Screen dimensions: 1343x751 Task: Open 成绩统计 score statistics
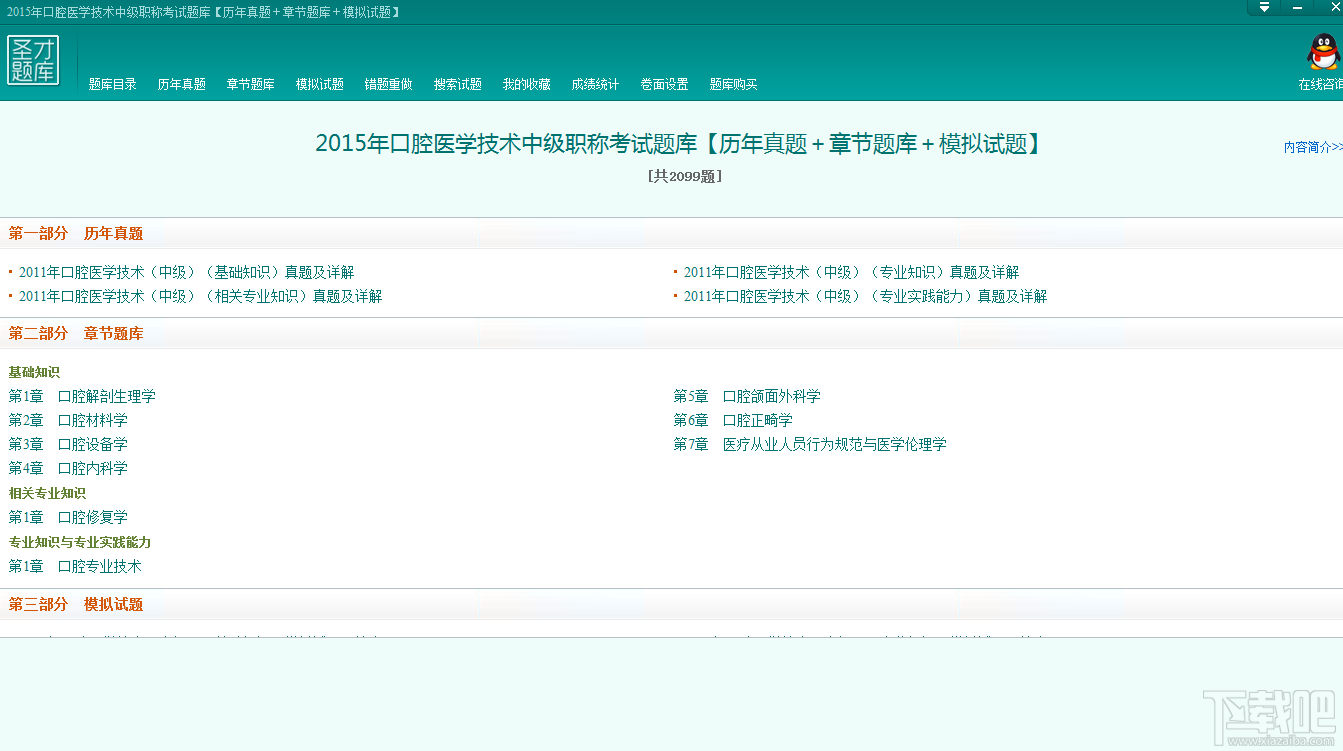pos(596,85)
